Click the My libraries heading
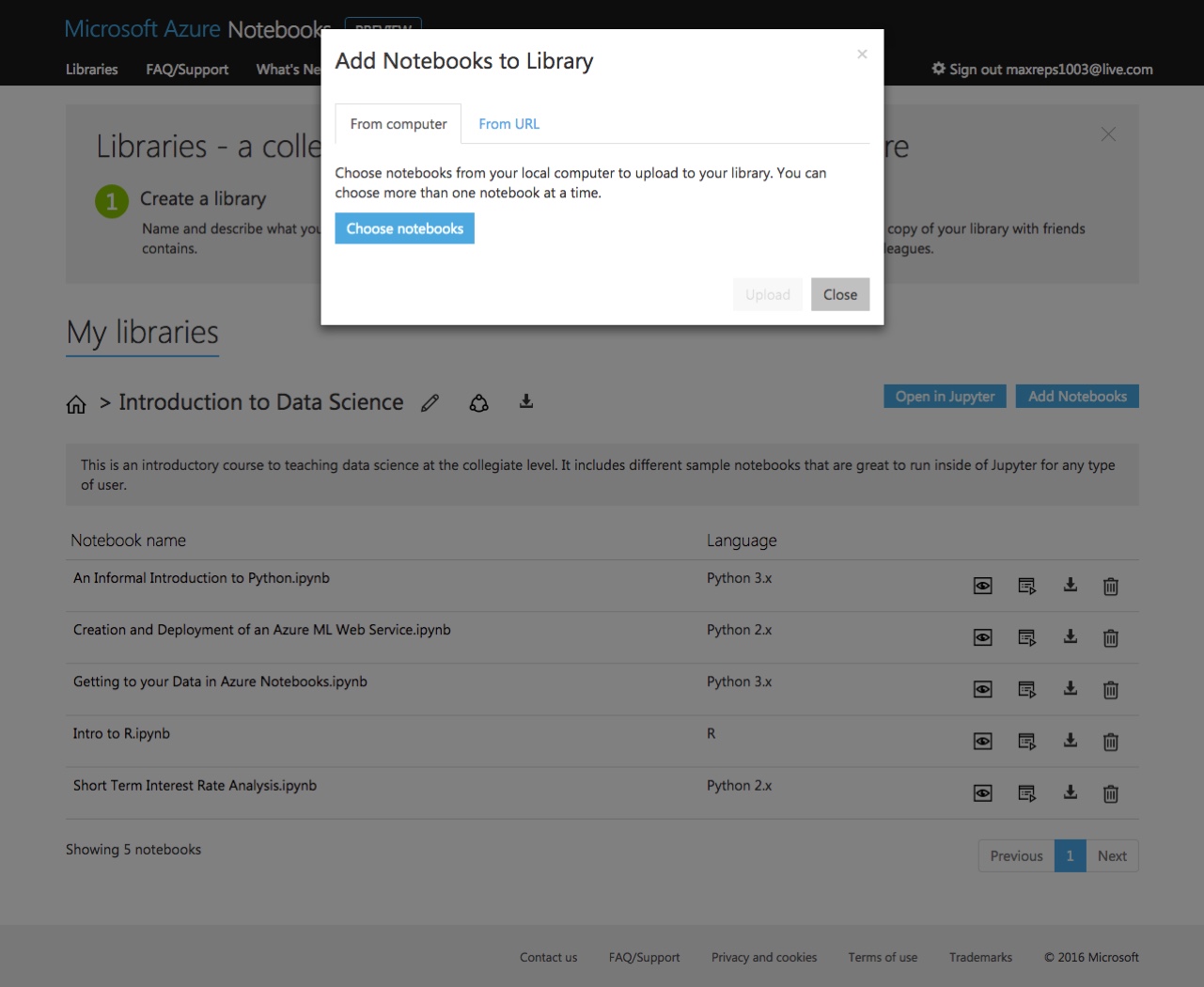Screen dimensions: 1204x987 point(143,333)
